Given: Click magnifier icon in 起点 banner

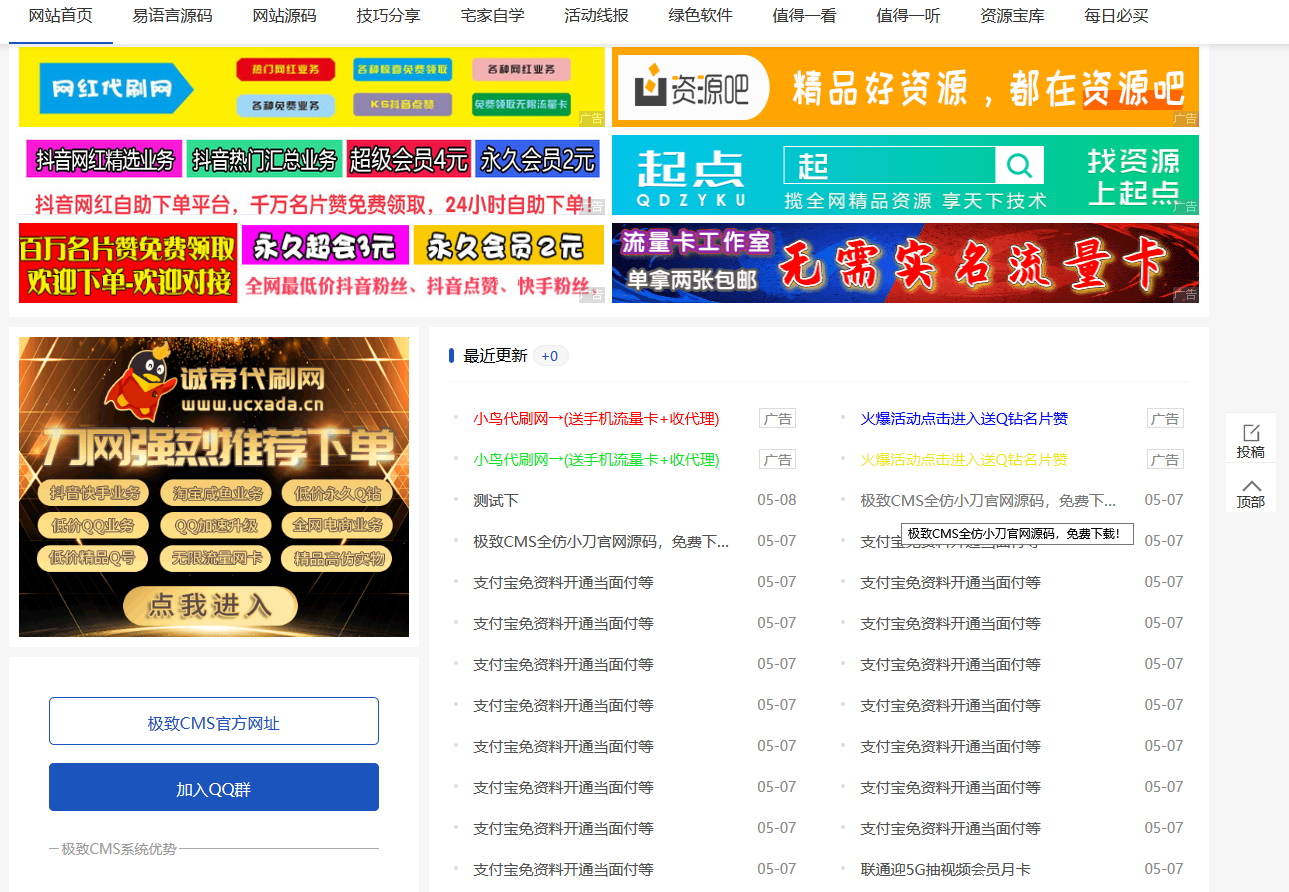Looking at the screenshot, I should 1019,165.
